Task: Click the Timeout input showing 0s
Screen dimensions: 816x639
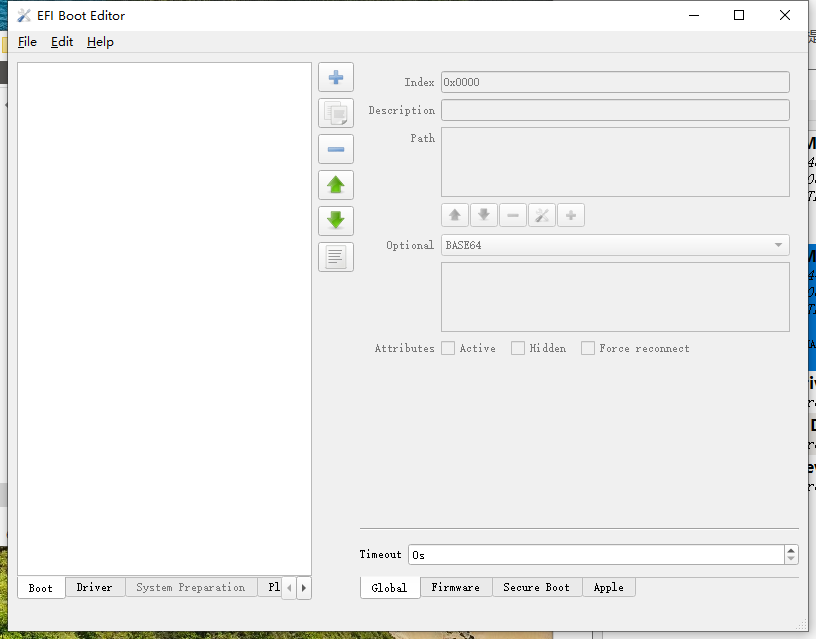Action: pos(596,555)
